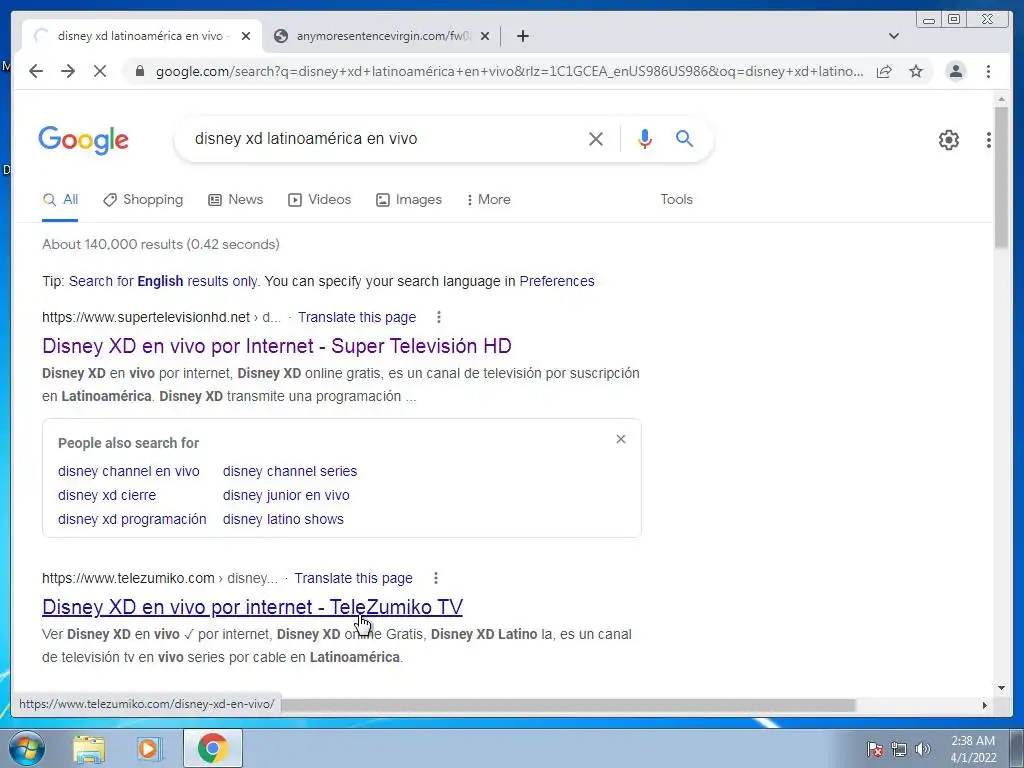Click the supertelevisionhd.net result URL text

click(161, 317)
